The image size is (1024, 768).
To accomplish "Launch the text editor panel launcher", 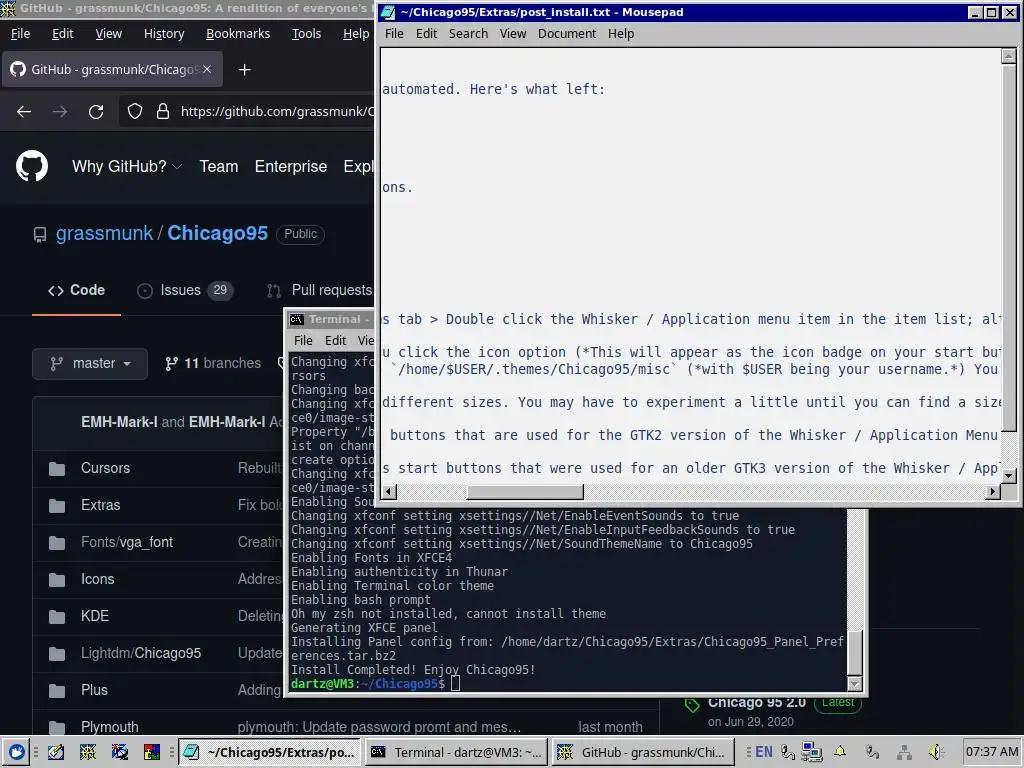I will (x=56, y=752).
